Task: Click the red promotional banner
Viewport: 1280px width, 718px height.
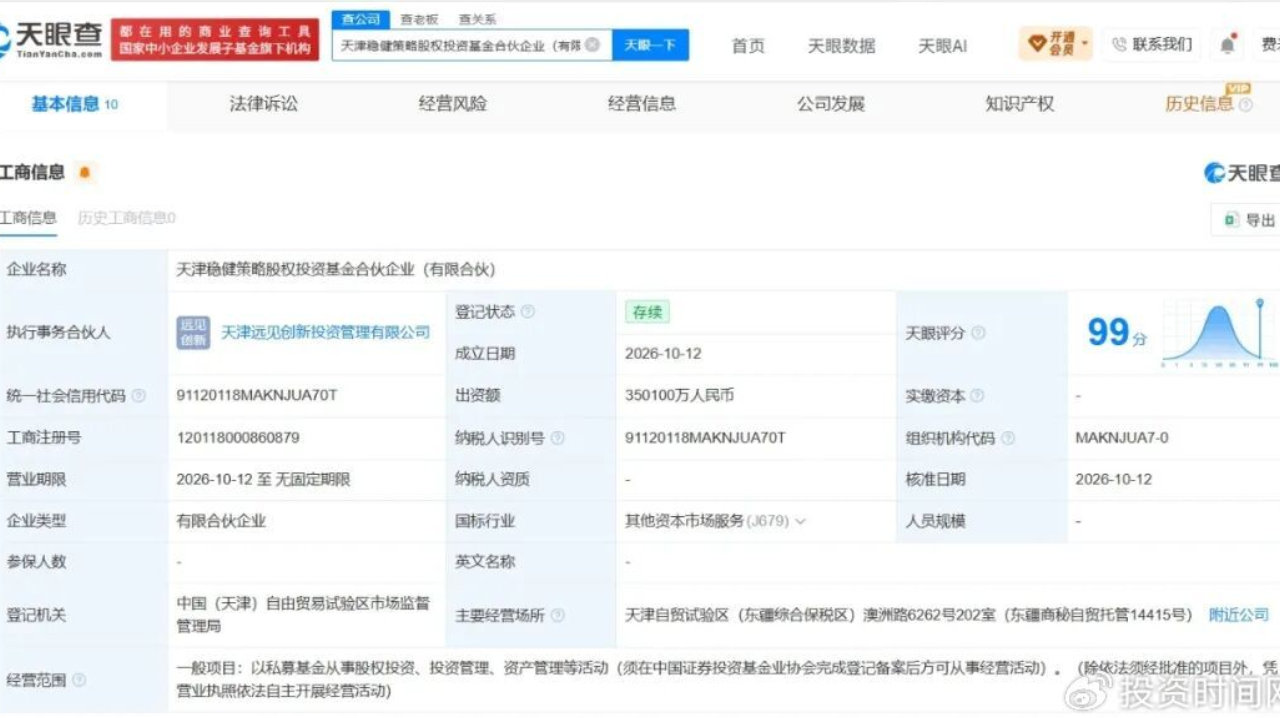Action: pyautogui.click(x=215, y=40)
